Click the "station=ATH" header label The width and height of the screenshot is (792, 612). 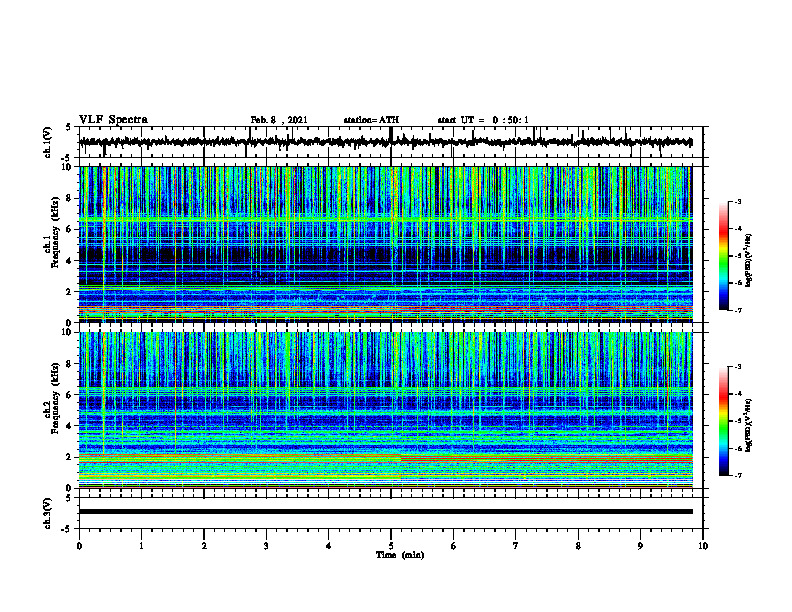(371, 120)
